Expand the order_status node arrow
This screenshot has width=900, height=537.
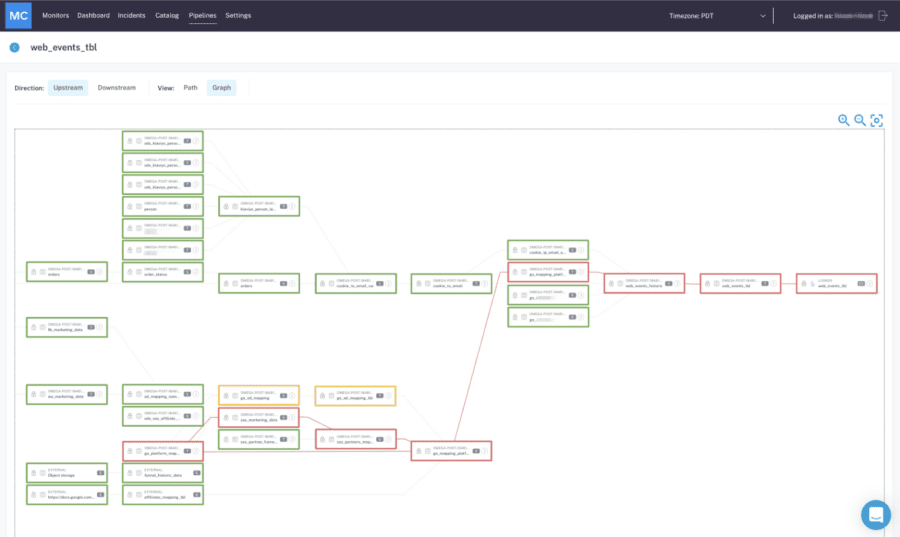[196, 272]
